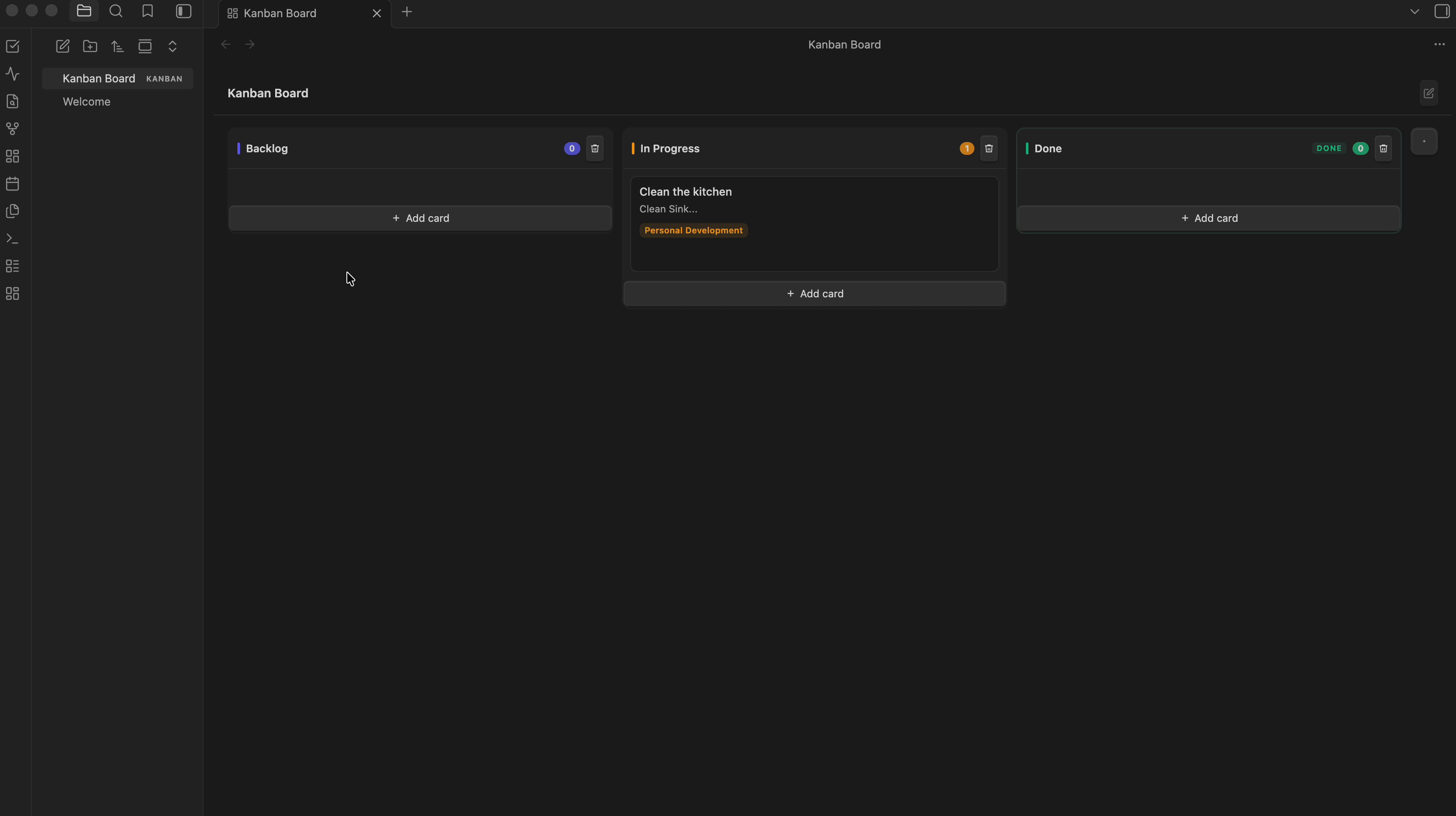Open the search magnifier icon

pos(116,11)
